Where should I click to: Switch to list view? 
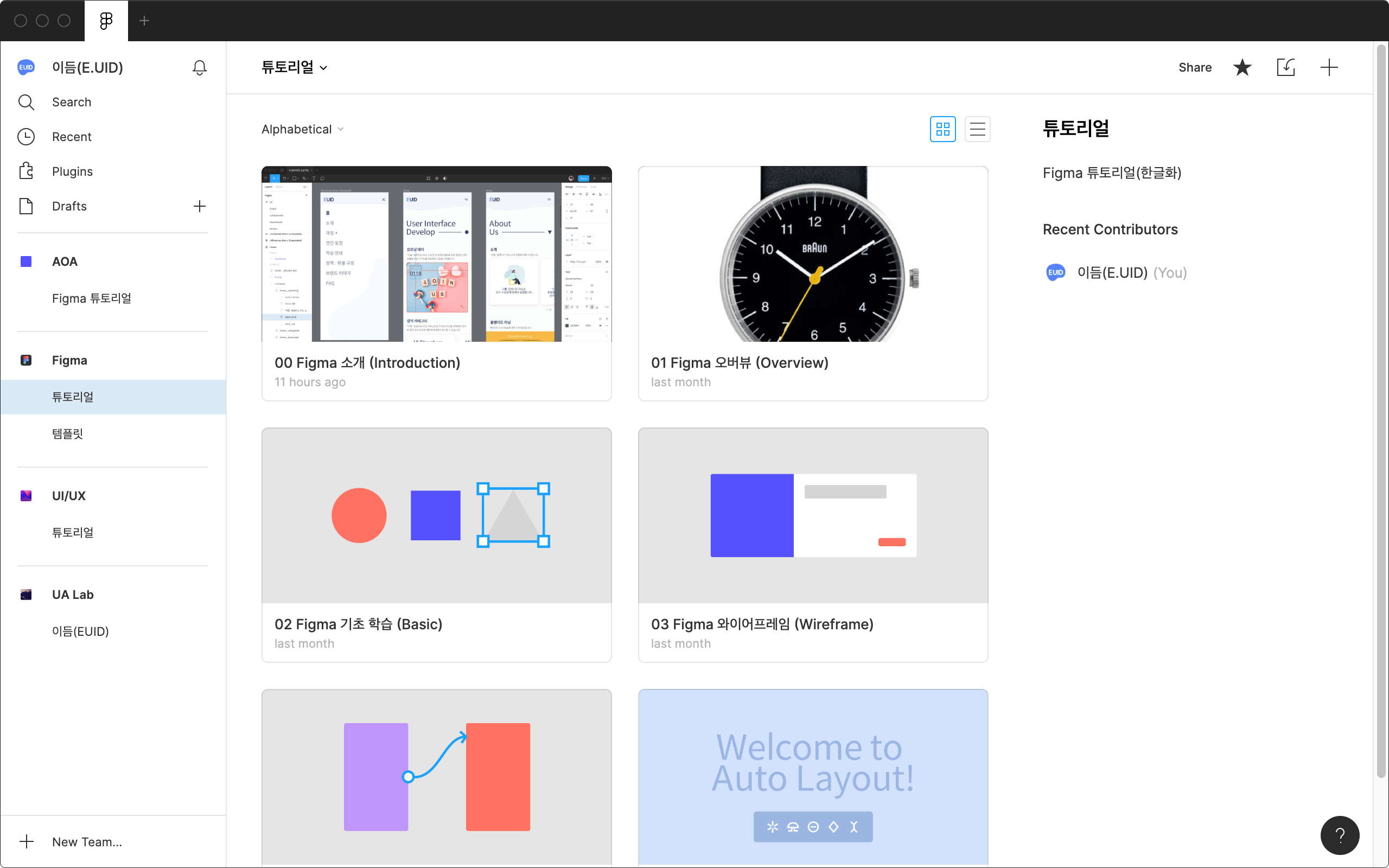coord(977,129)
